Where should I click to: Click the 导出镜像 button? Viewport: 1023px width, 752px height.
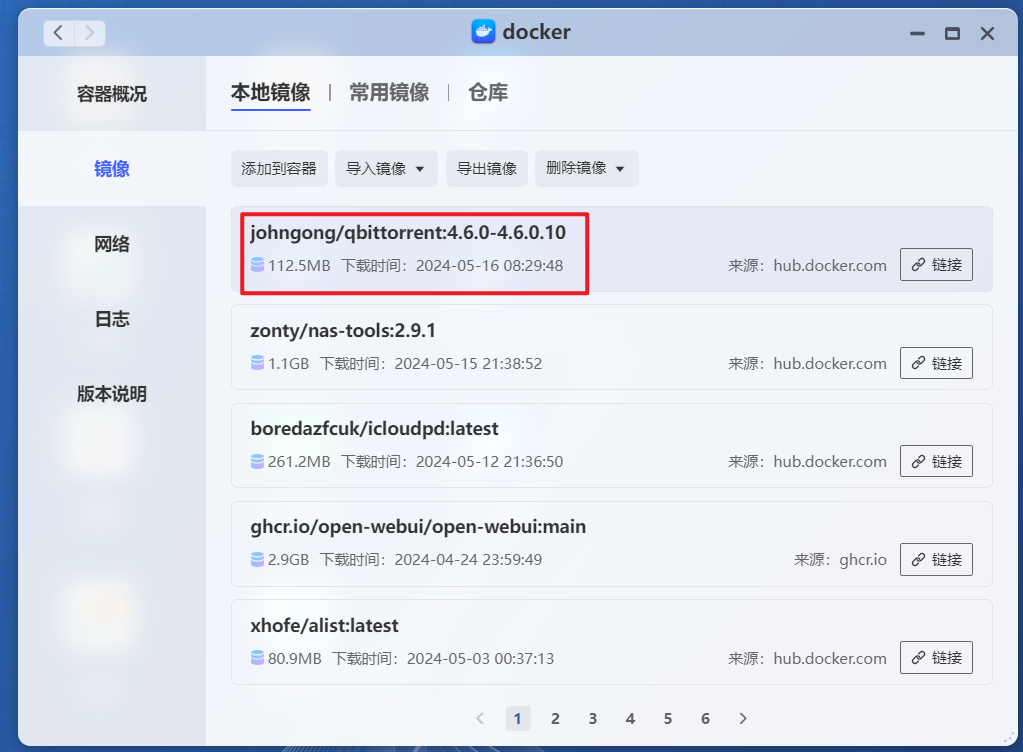487,168
